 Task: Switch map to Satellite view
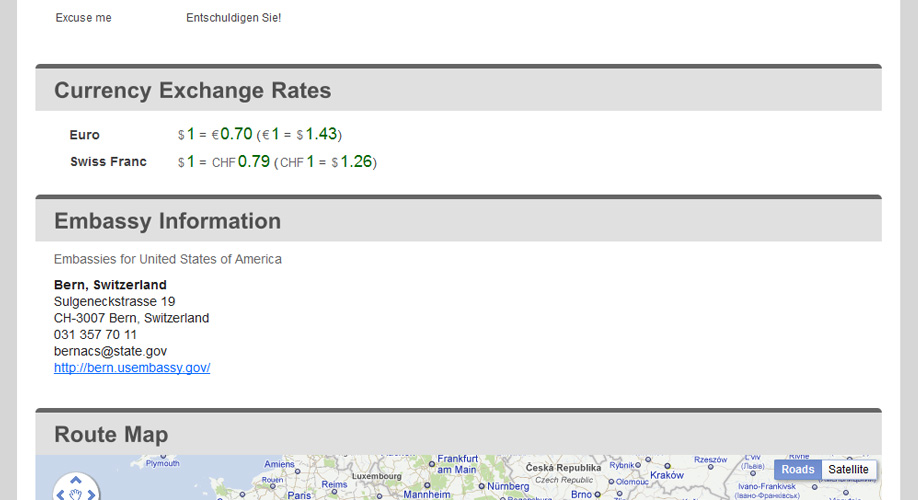[848, 470]
